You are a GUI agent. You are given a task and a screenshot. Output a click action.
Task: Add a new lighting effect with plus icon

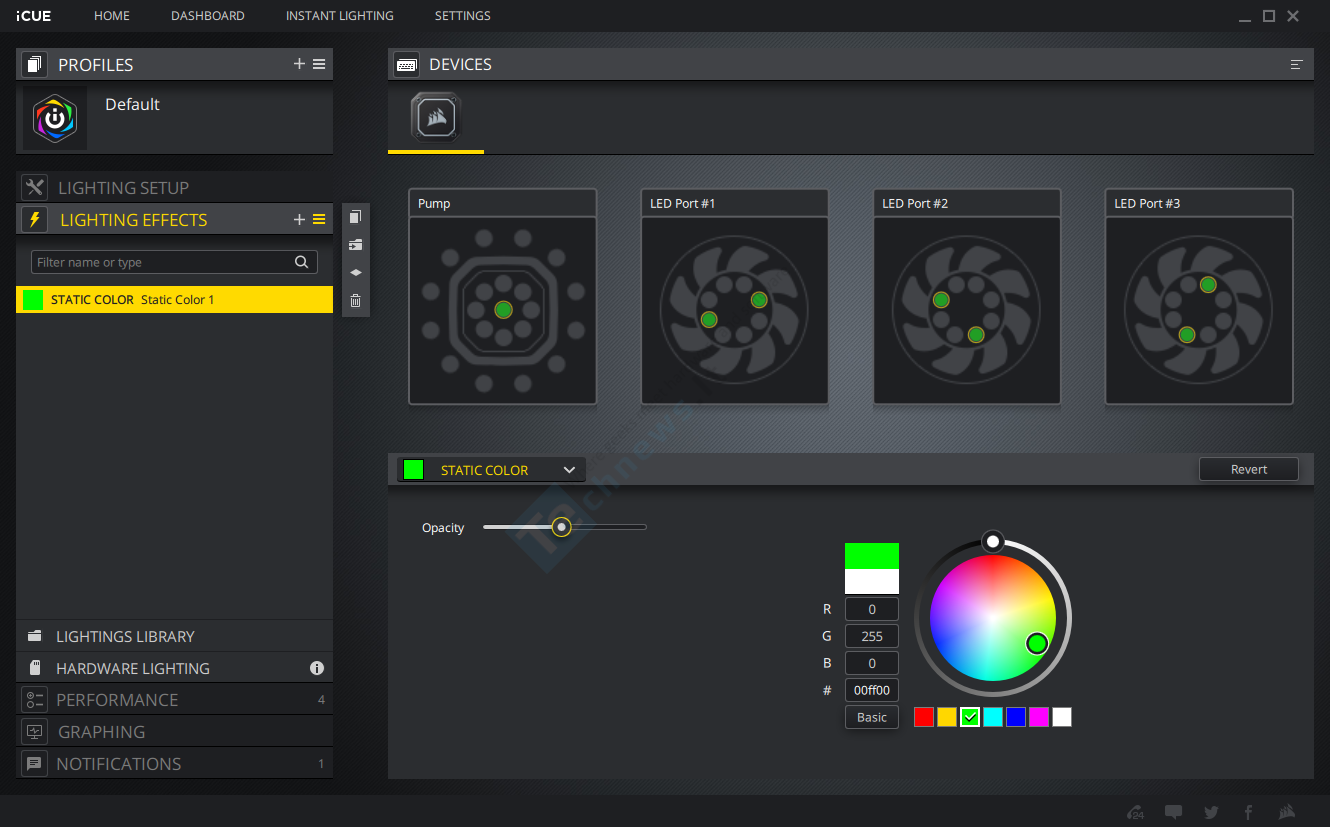(299, 219)
